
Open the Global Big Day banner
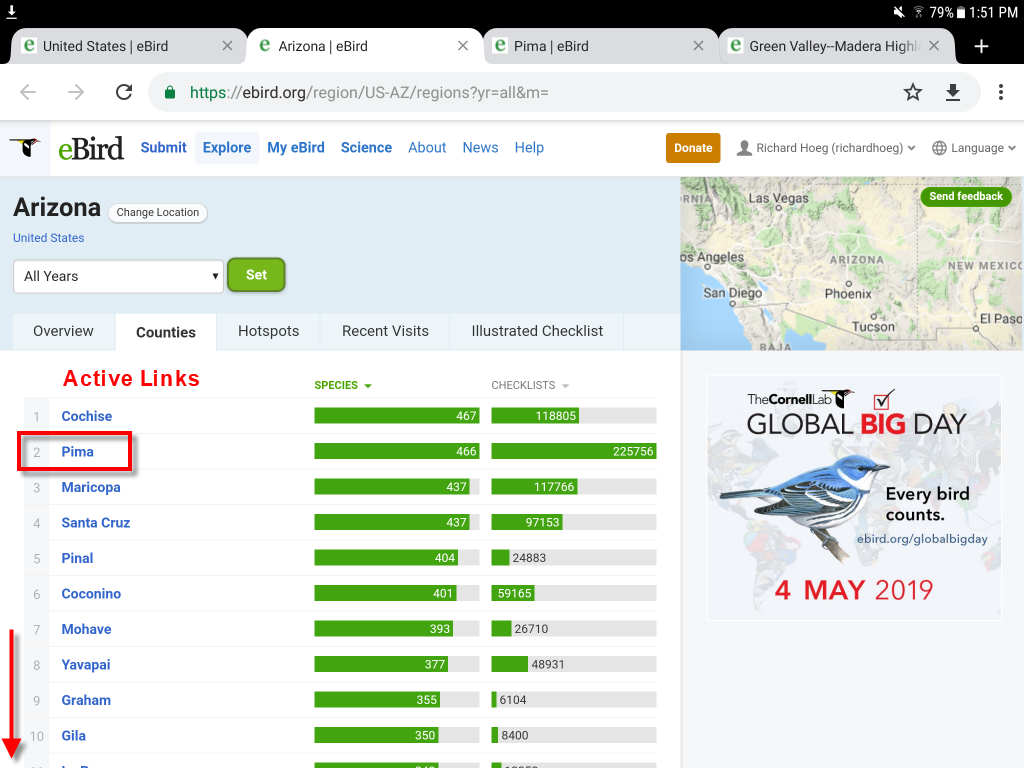click(x=854, y=498)
